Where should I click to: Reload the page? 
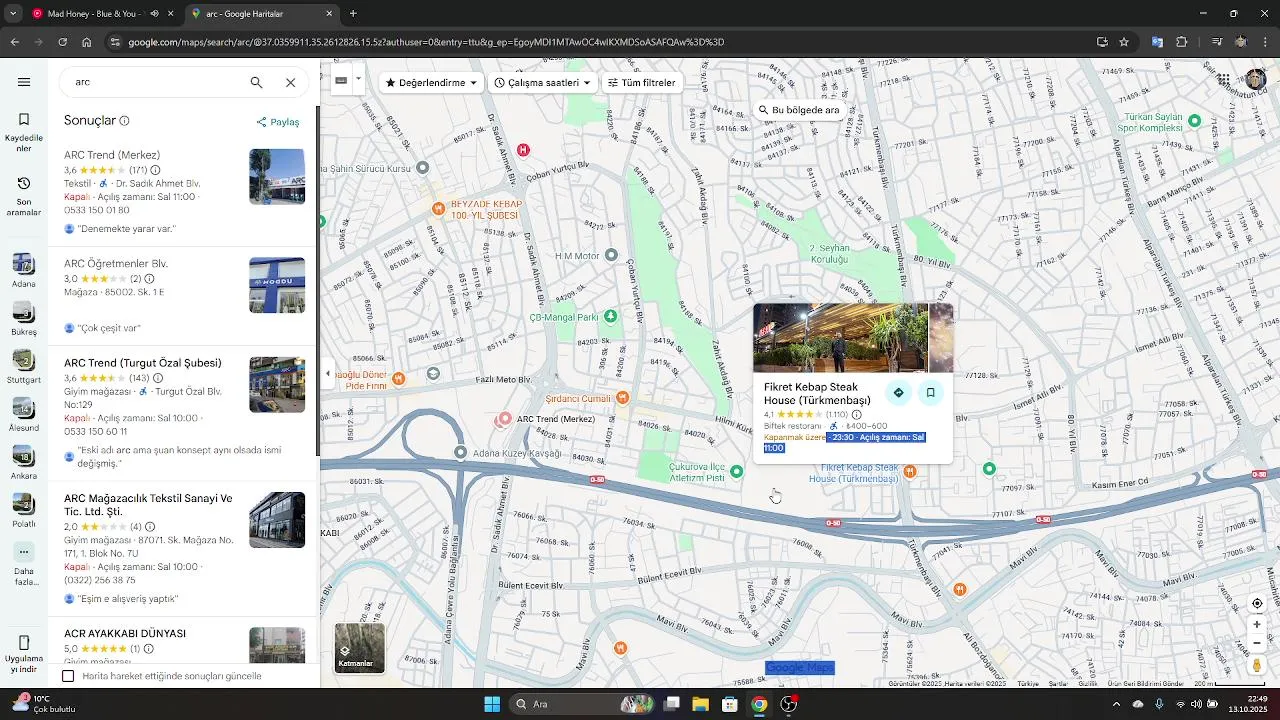point(62,42)
